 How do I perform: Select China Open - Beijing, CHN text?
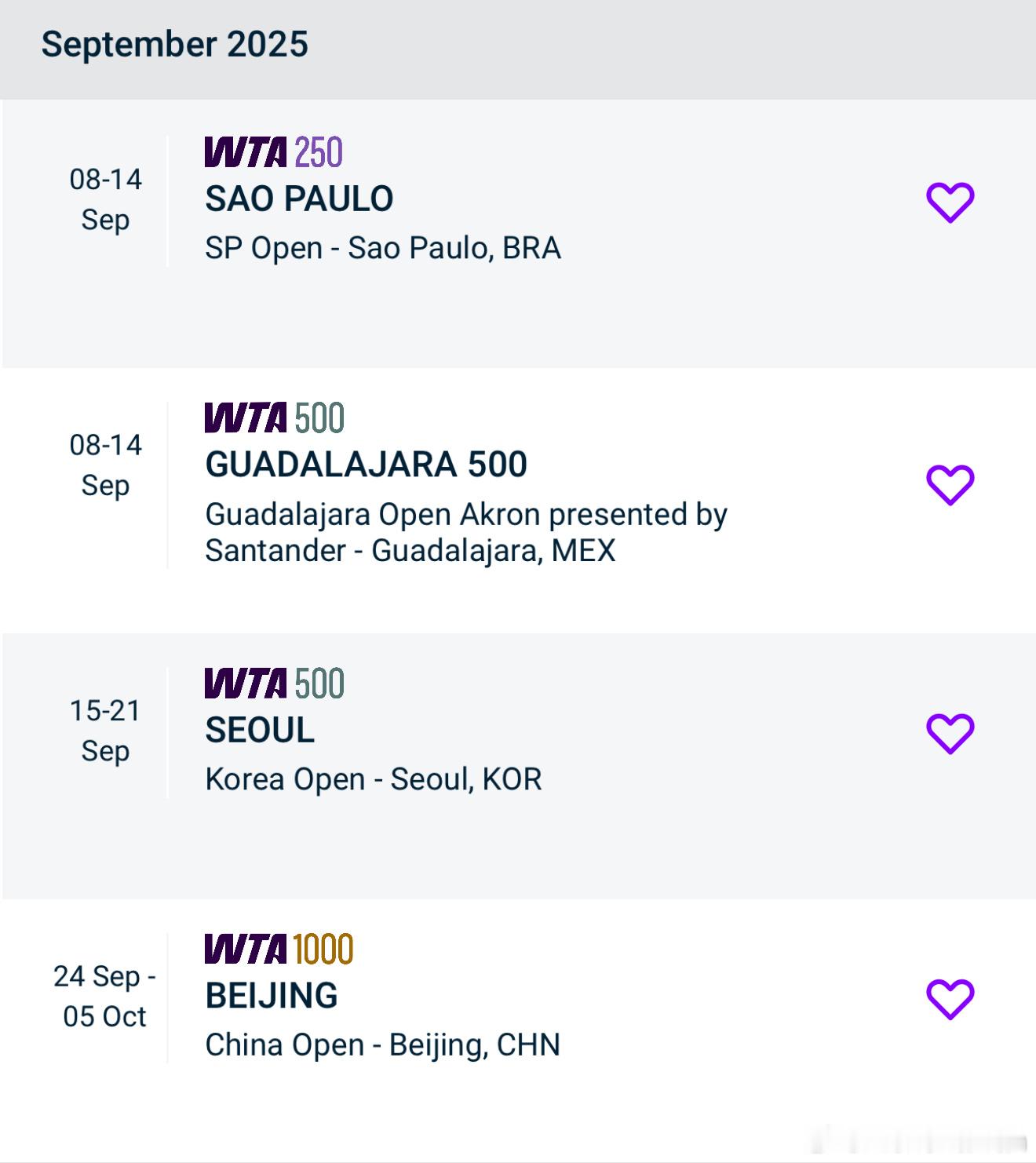coord(383,1045)
